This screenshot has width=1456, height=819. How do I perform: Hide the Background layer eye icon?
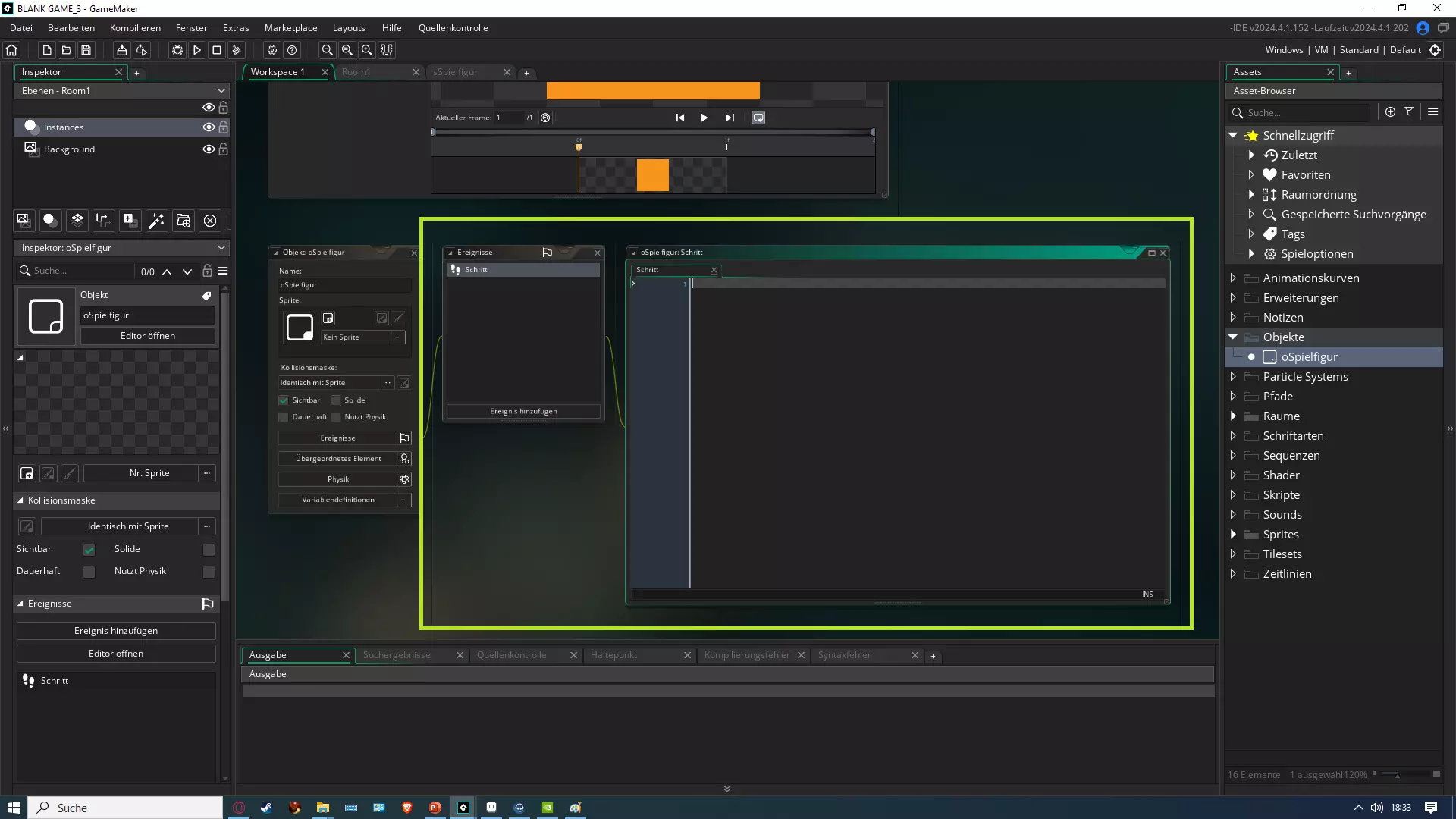pos(208,149)
